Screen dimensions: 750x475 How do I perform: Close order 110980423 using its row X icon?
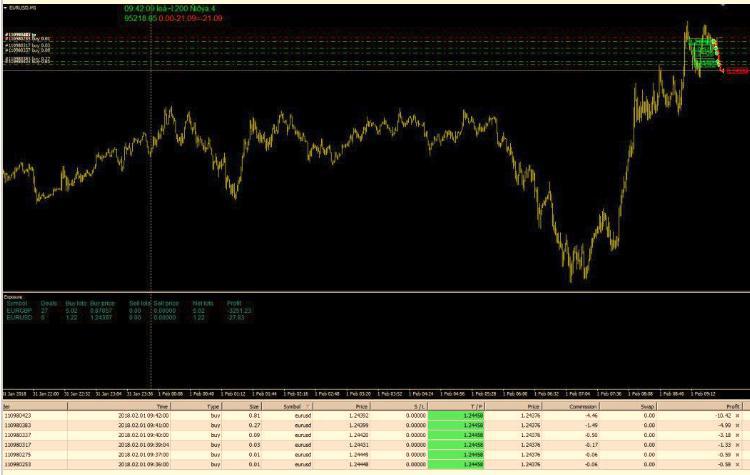(x=738, y=414)
